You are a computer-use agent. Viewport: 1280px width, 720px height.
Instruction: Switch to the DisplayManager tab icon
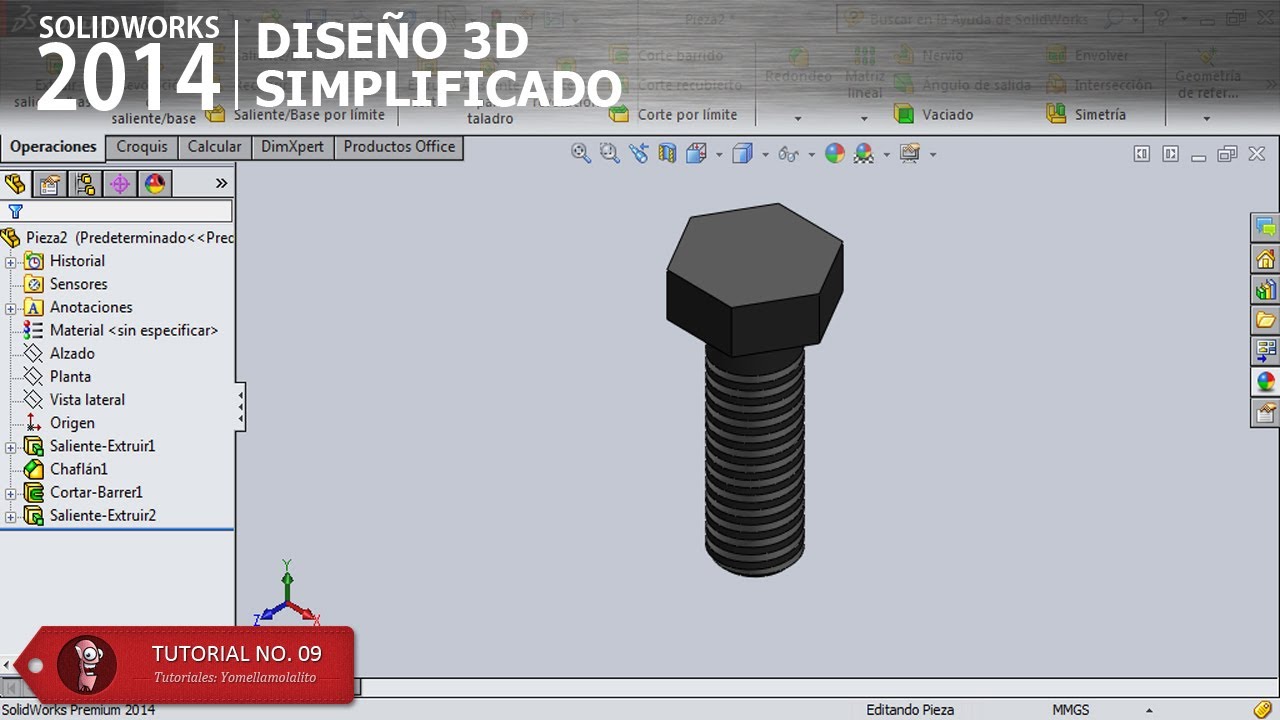(x=155, y=183)
